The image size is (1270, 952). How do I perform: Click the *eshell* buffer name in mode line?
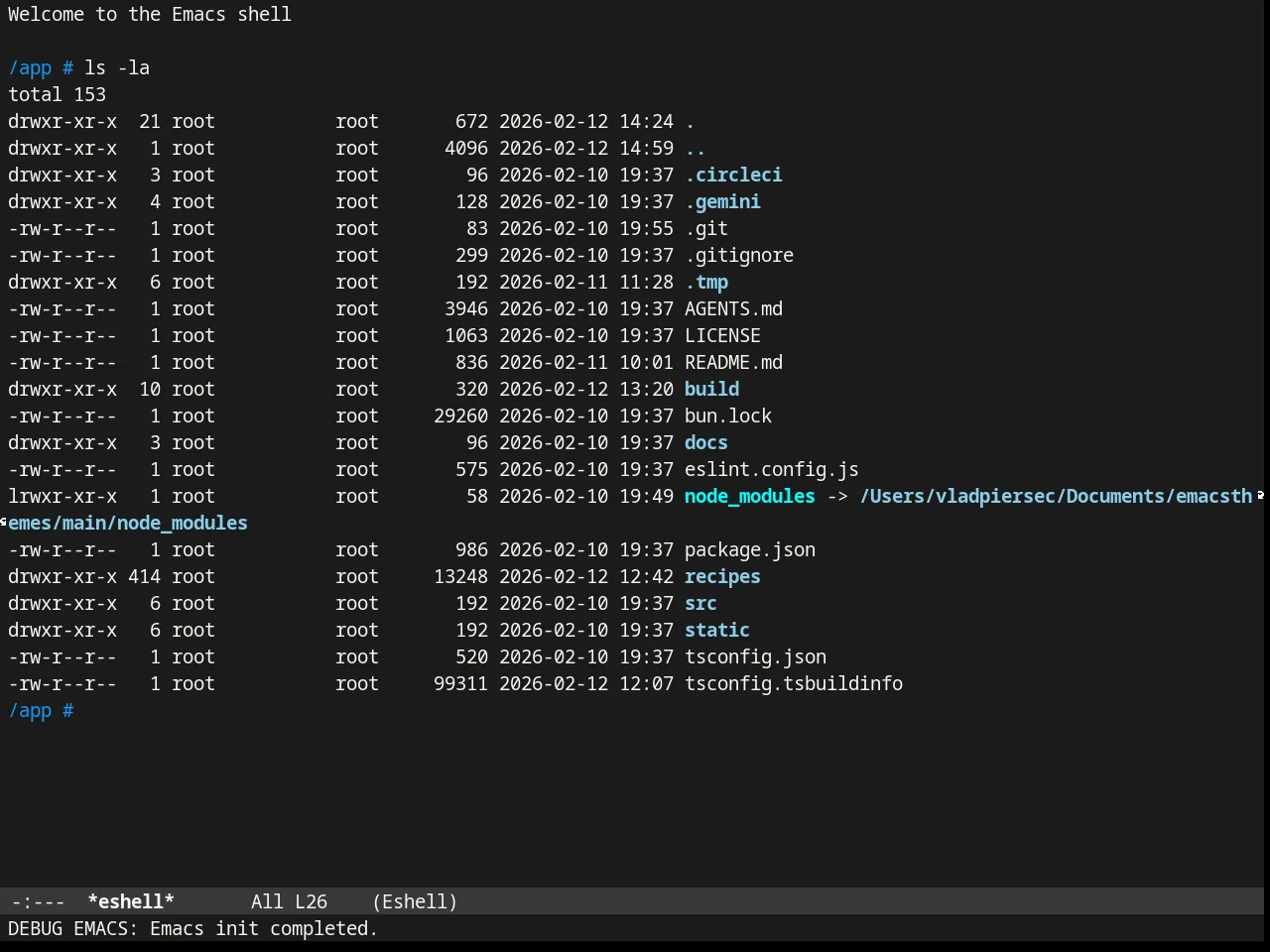tap(131, 901)
